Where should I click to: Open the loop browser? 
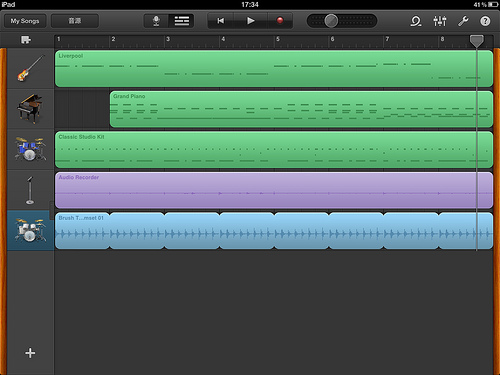[x=416, y=21]
